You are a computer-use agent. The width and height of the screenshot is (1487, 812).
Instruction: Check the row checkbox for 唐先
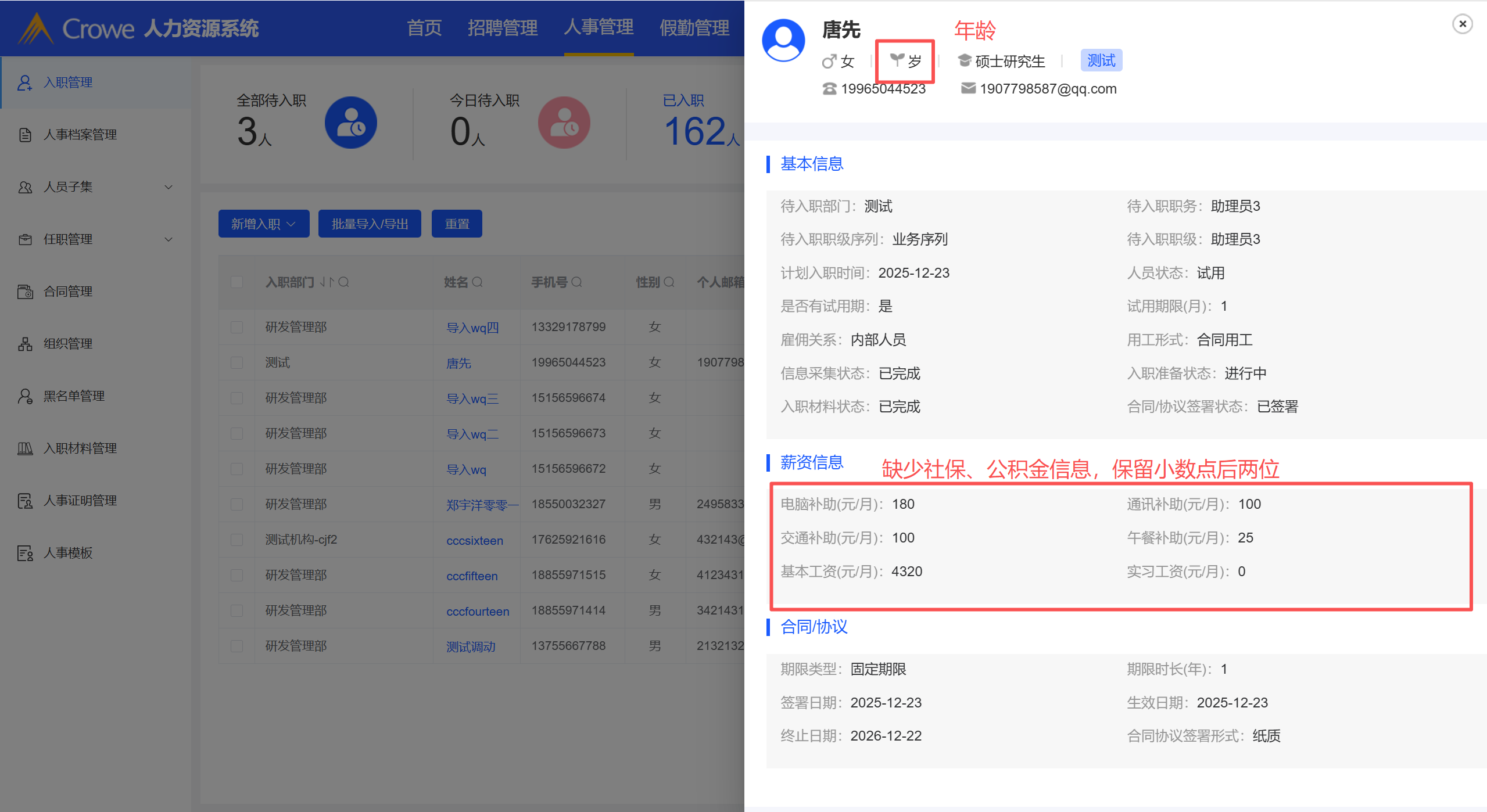tap(237, 363)
